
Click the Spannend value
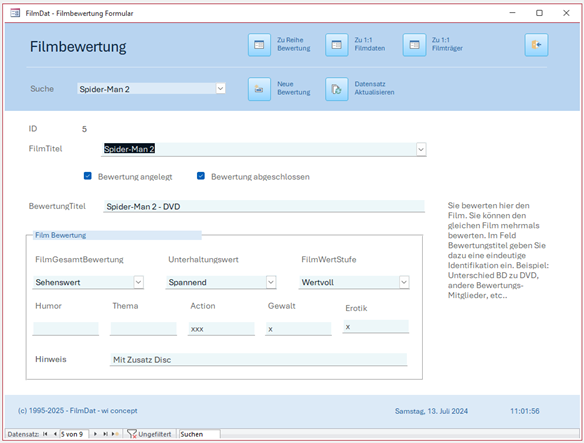pyautogui.click(x=187, y=282)
